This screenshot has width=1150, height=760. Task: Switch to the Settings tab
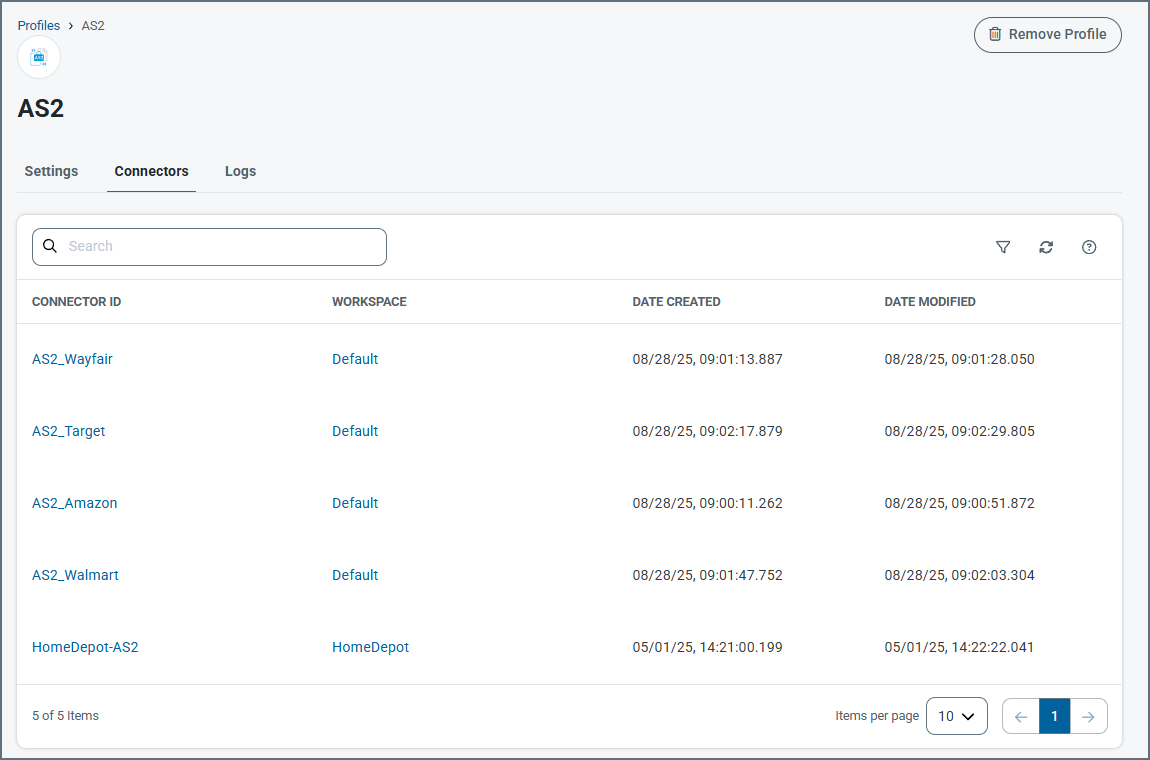(x=51, y=171)
